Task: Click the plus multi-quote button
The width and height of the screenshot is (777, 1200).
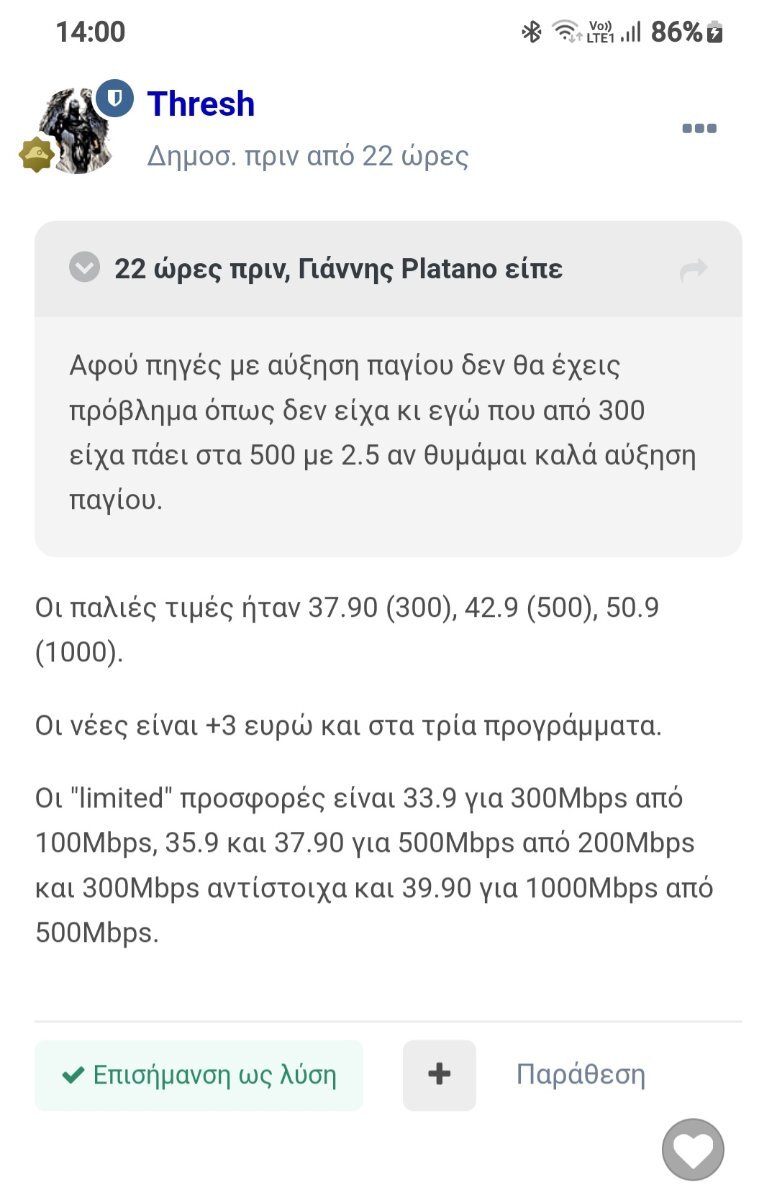Action: tap(439, 1075)
